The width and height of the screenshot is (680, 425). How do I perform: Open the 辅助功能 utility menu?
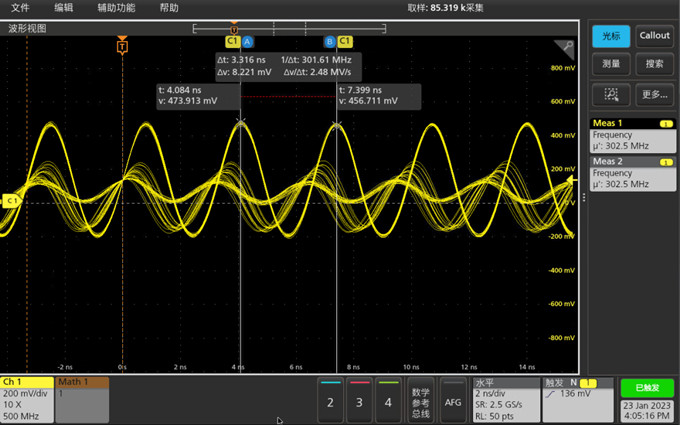click(x=116, y=7)
